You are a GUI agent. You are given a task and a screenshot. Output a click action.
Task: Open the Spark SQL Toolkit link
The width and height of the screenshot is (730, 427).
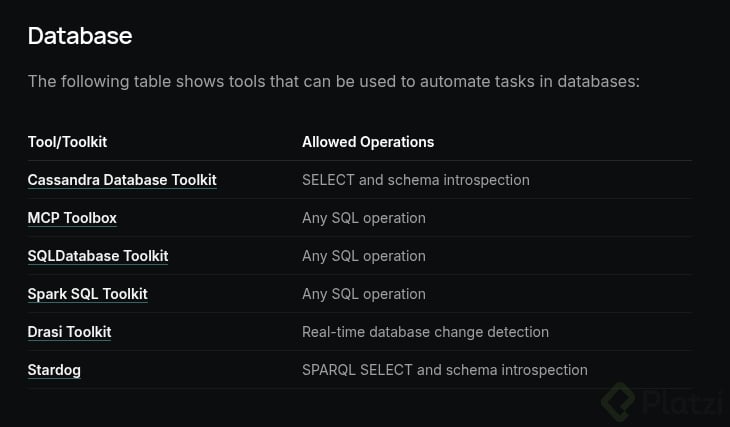click(87, 294)
